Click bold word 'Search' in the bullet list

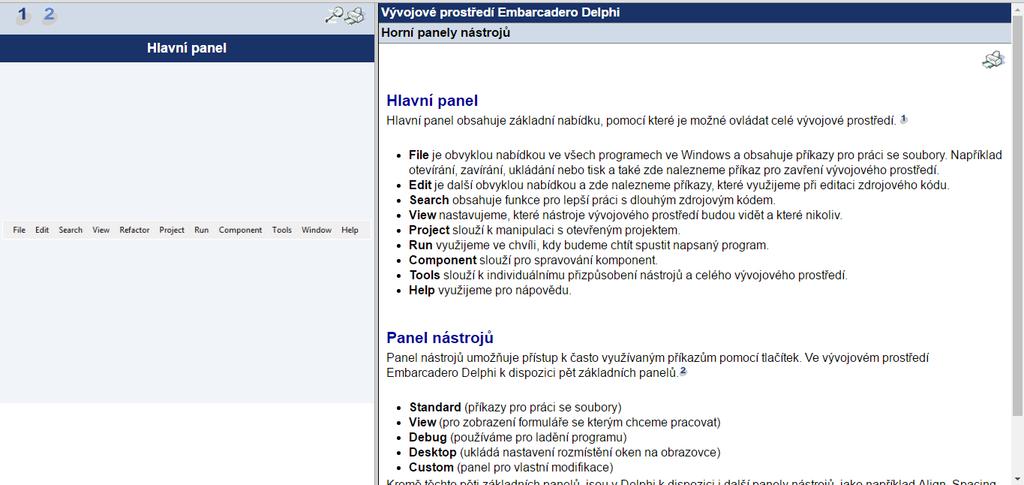[x=429, y=200]
